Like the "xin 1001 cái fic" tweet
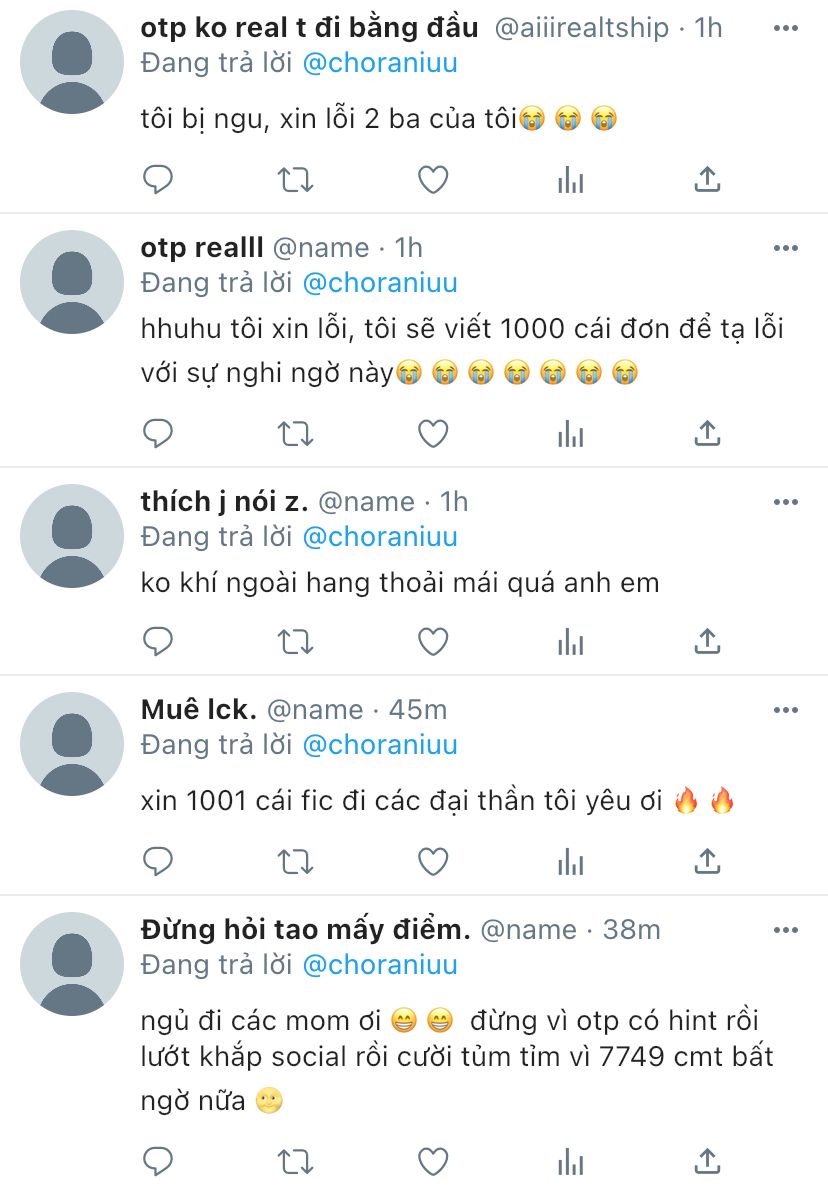The height and width of the screenshot is (1186, 828). click(433, 862)
